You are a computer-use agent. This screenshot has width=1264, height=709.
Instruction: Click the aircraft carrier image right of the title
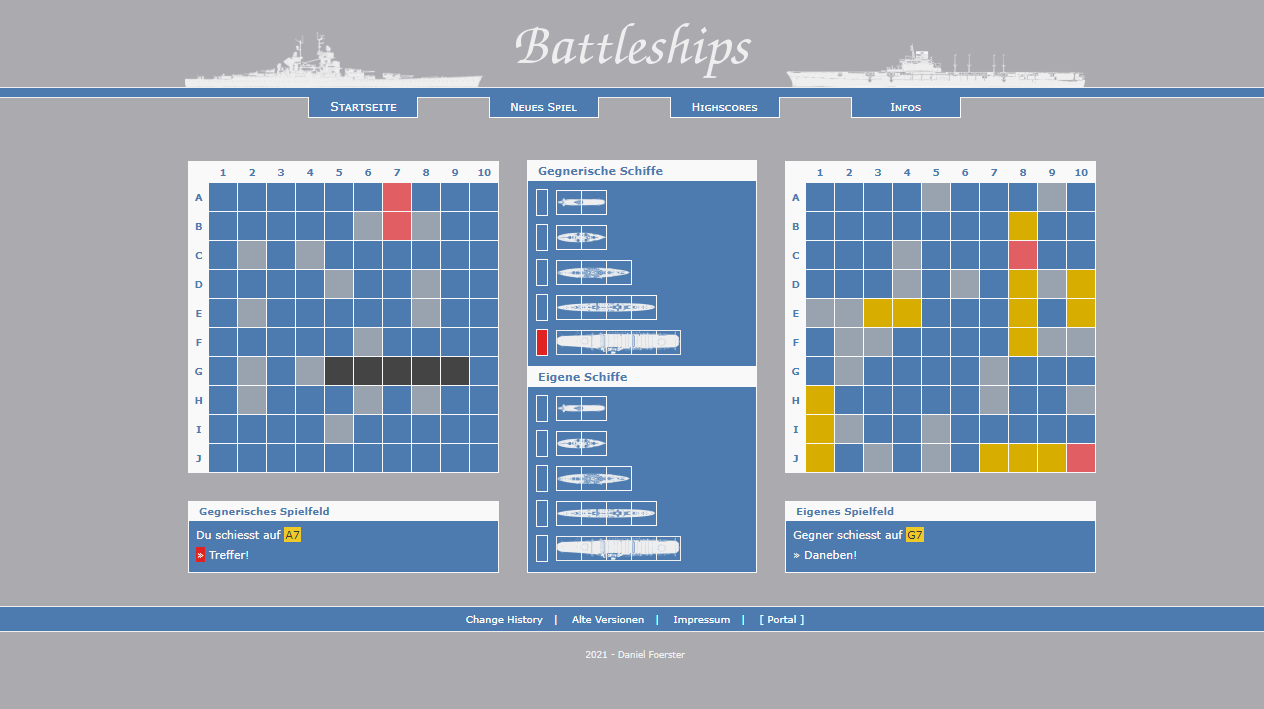935,69
